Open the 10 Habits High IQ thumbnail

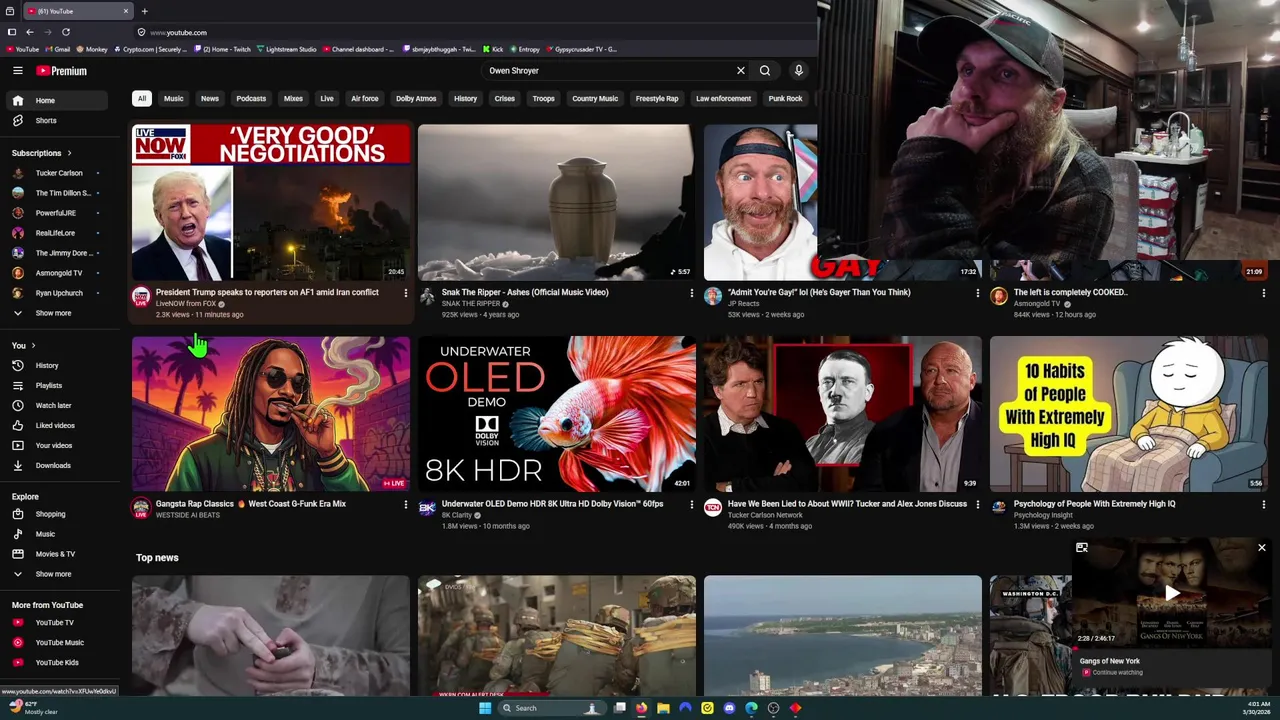[x=1129, y=414]
